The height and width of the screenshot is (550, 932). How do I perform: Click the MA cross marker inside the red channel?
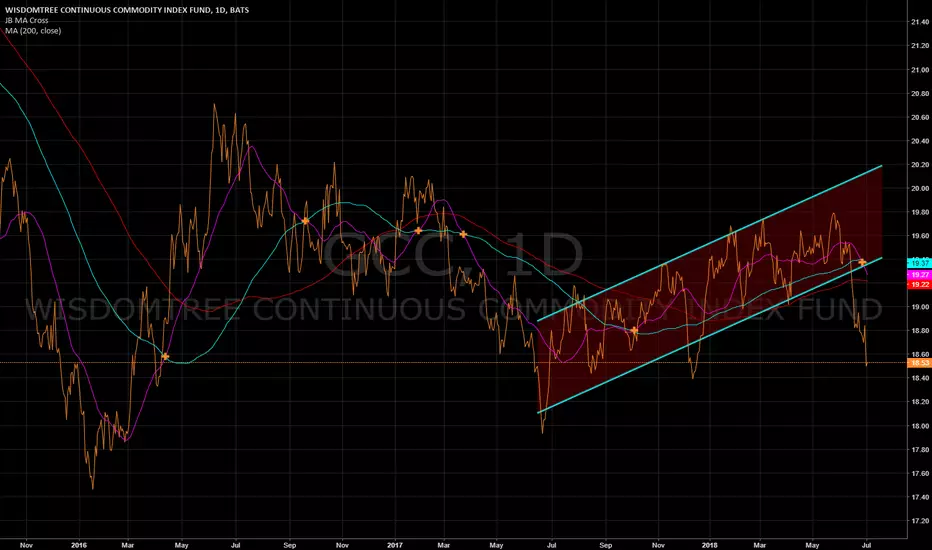pyautogui.click(x=634, y=330)
